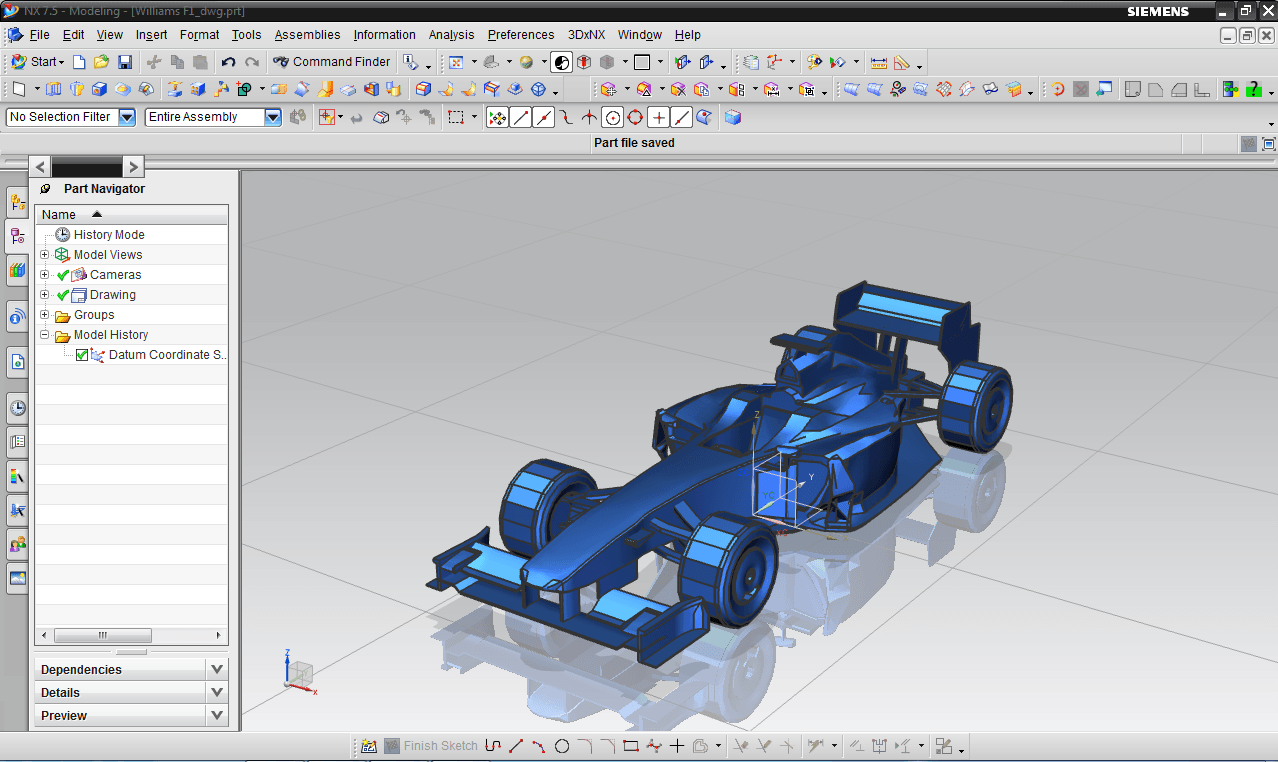Viewport: 1278px width, 762px height.
Task: Open the Roles sidebar tab icon
Action: click(17, 545)
